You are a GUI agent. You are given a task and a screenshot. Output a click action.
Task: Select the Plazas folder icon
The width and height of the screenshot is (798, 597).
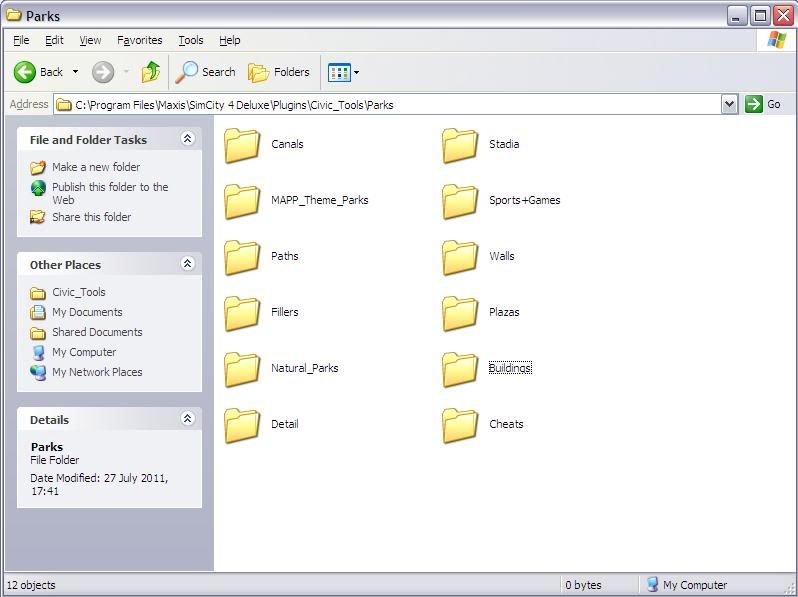point(460,314)
